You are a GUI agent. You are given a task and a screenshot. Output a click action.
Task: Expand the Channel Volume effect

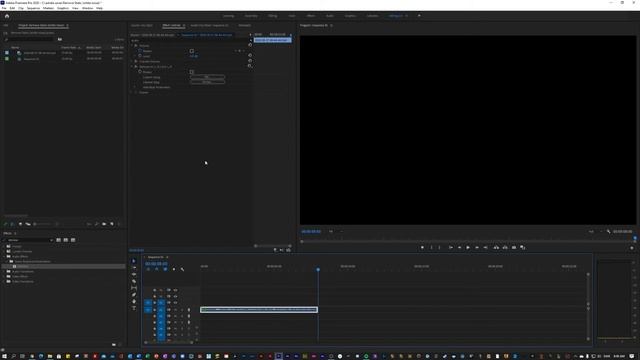[132, 61]
